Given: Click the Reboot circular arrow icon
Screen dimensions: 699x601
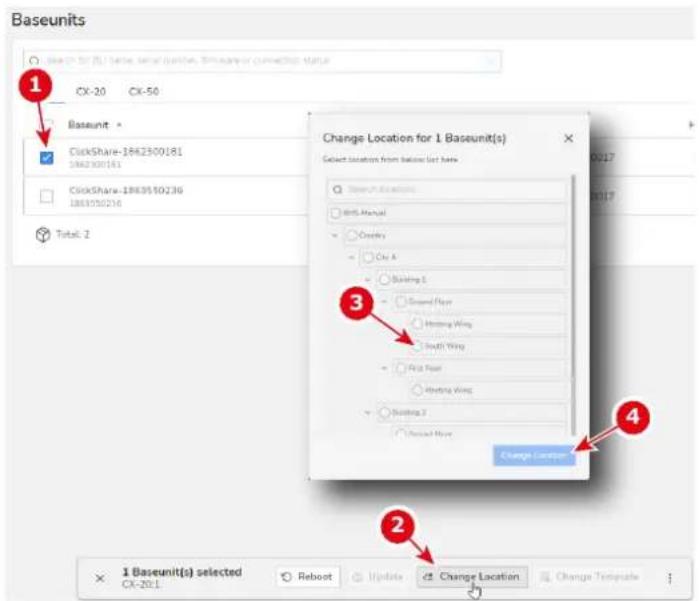Looking at the screenshot, I should click(287, 577).
